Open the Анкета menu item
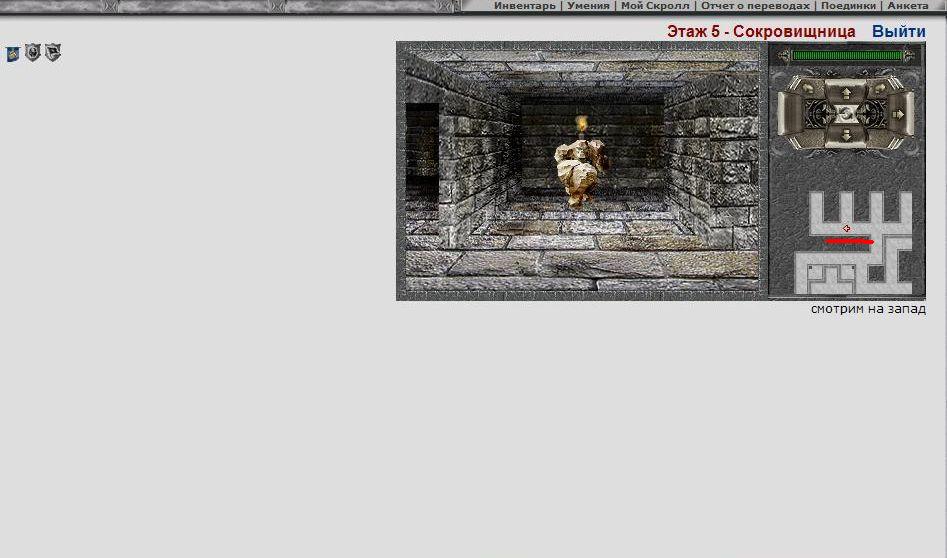Image resolution: width=947 pixels, height=558 pixels. (908, 5)
